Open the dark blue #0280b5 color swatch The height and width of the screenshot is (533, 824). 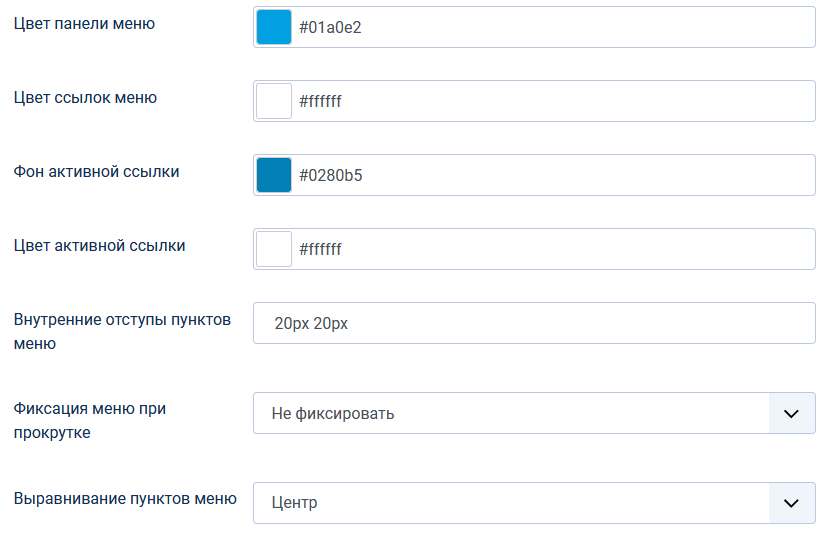pos(274,175)
